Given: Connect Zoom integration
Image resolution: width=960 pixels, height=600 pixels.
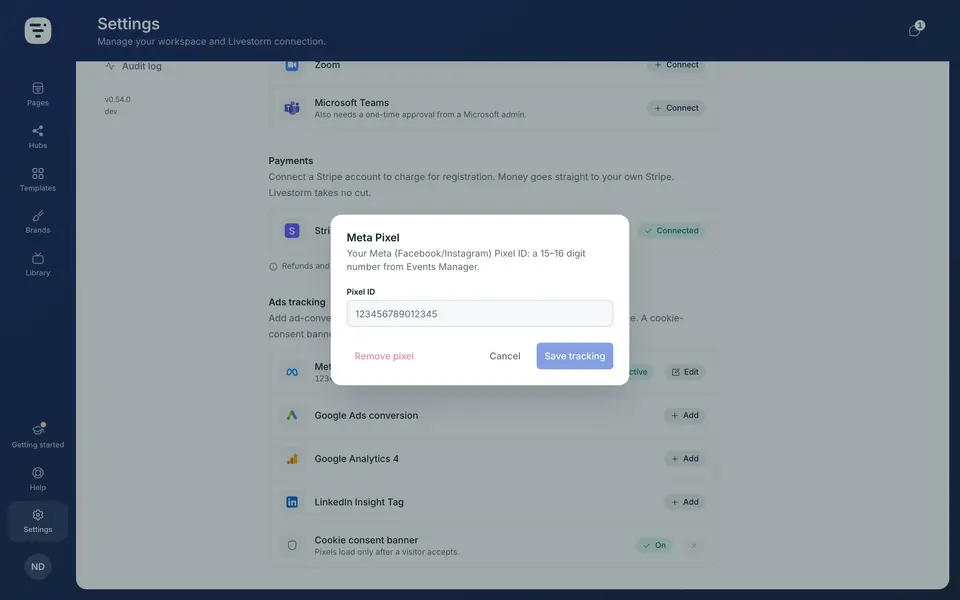Looking at the screenshot, I should point(676,65).
